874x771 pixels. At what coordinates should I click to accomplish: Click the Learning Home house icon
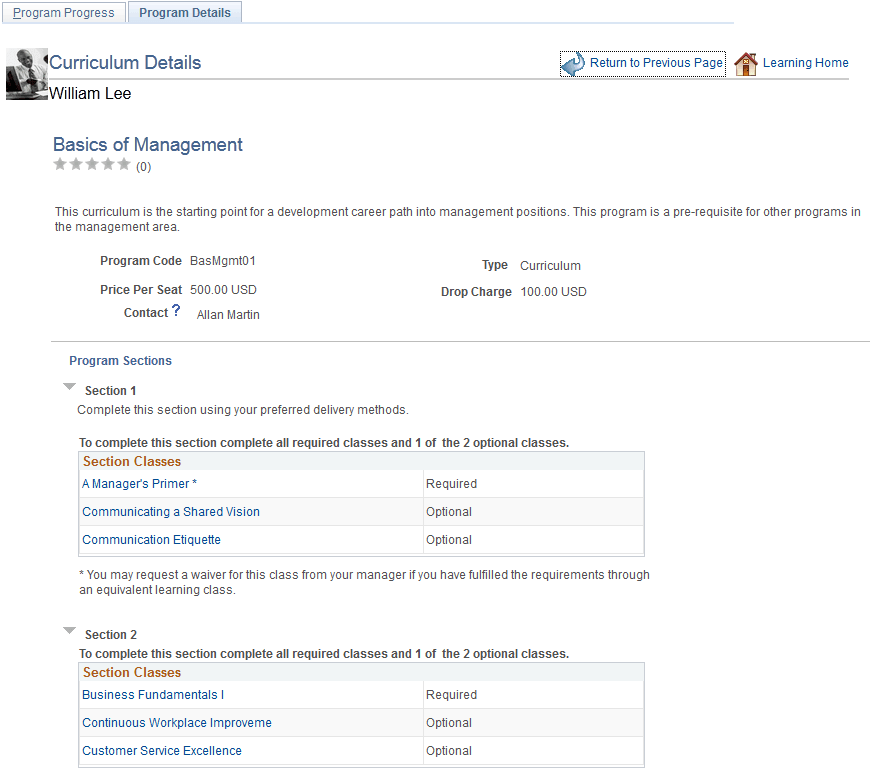[x=746, y=62]
